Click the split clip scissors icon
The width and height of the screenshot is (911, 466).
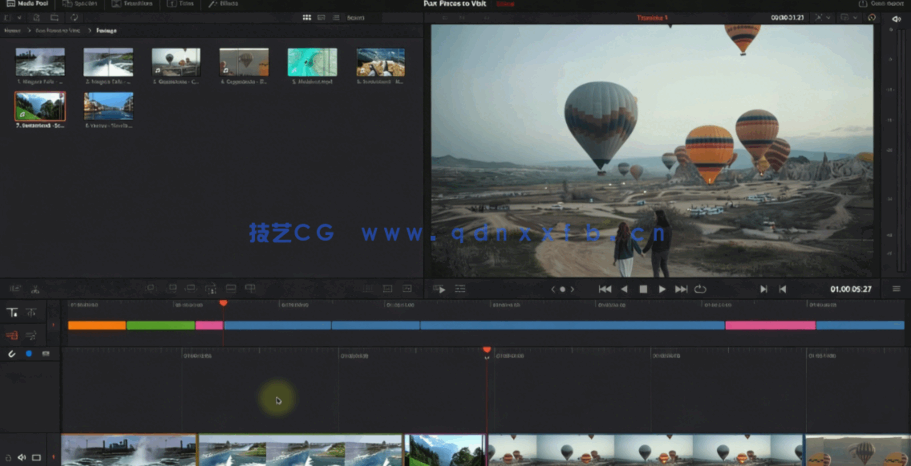(35, 288)
